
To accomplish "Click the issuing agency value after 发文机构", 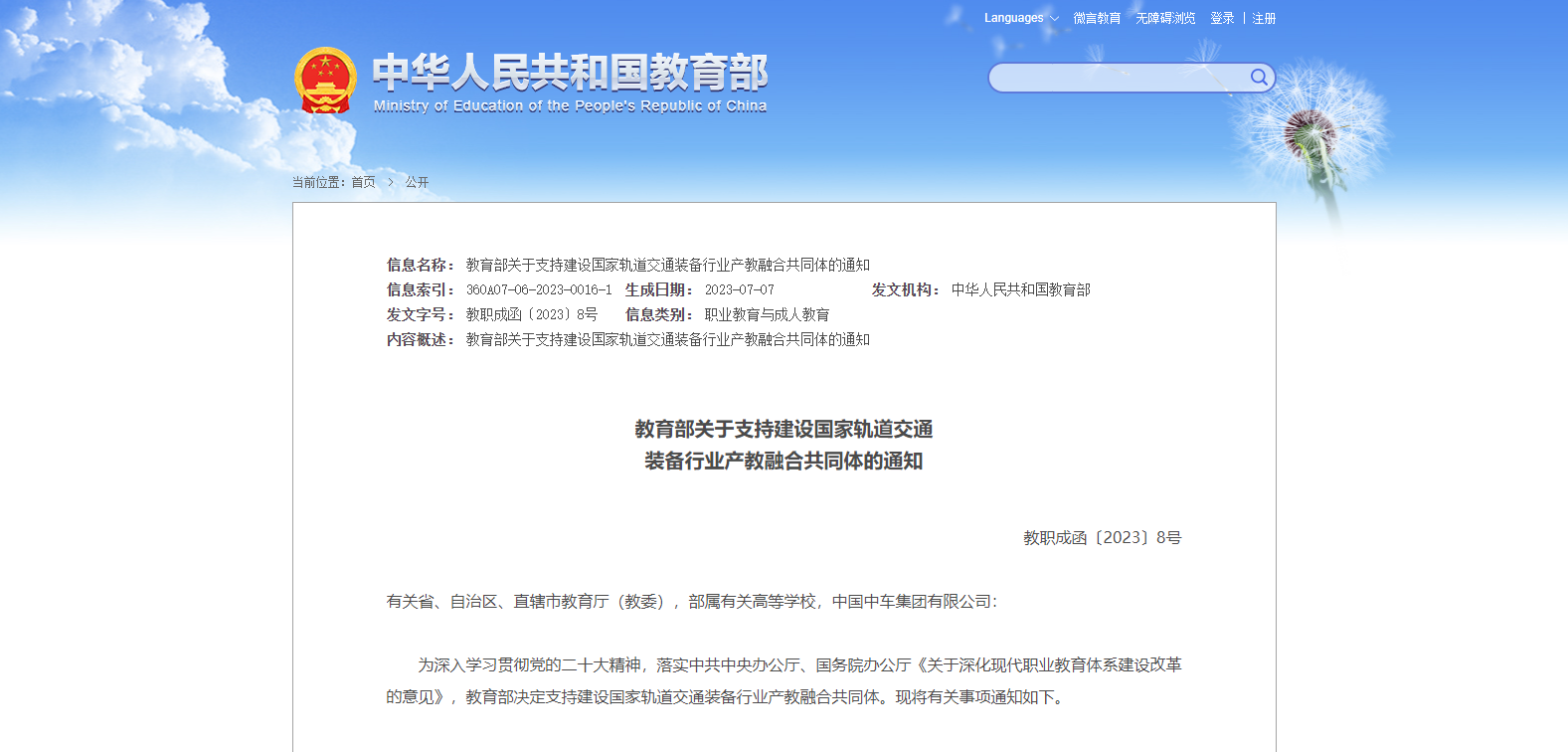I will tap(1020, 289).
